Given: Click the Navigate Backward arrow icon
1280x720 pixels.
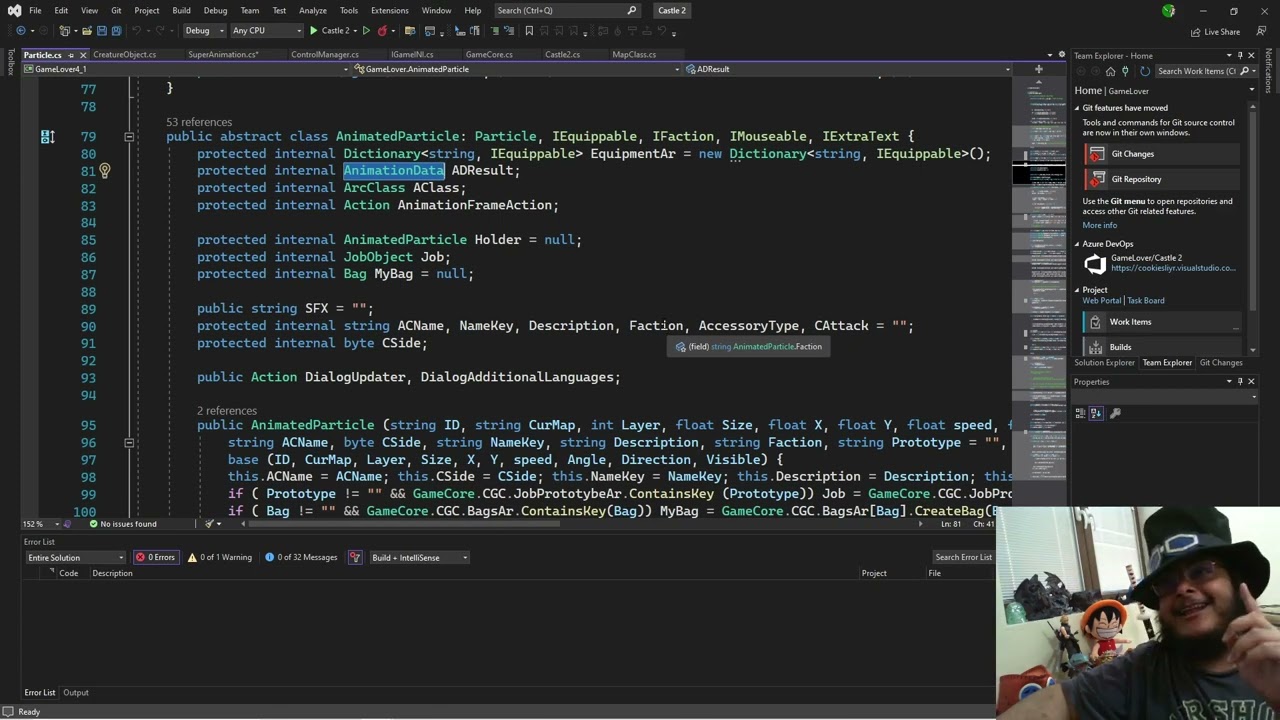Looking at the screenshot, I should point(20,31).
